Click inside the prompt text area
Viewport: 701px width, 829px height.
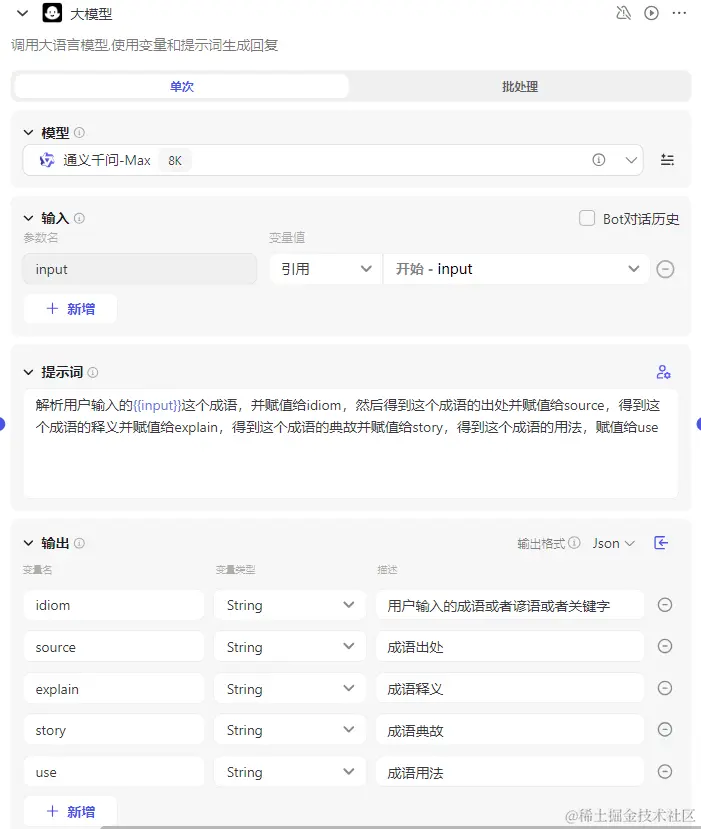click(x=350, y=444)
